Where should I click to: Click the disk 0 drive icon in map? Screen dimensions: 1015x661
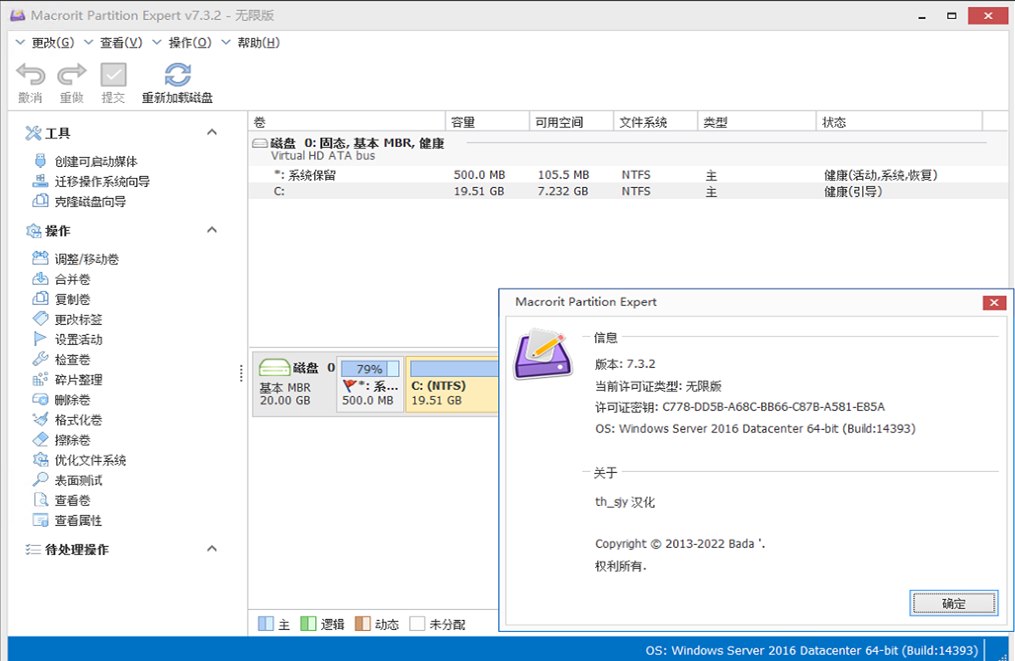pyautogui.click(x=274, y=368)
